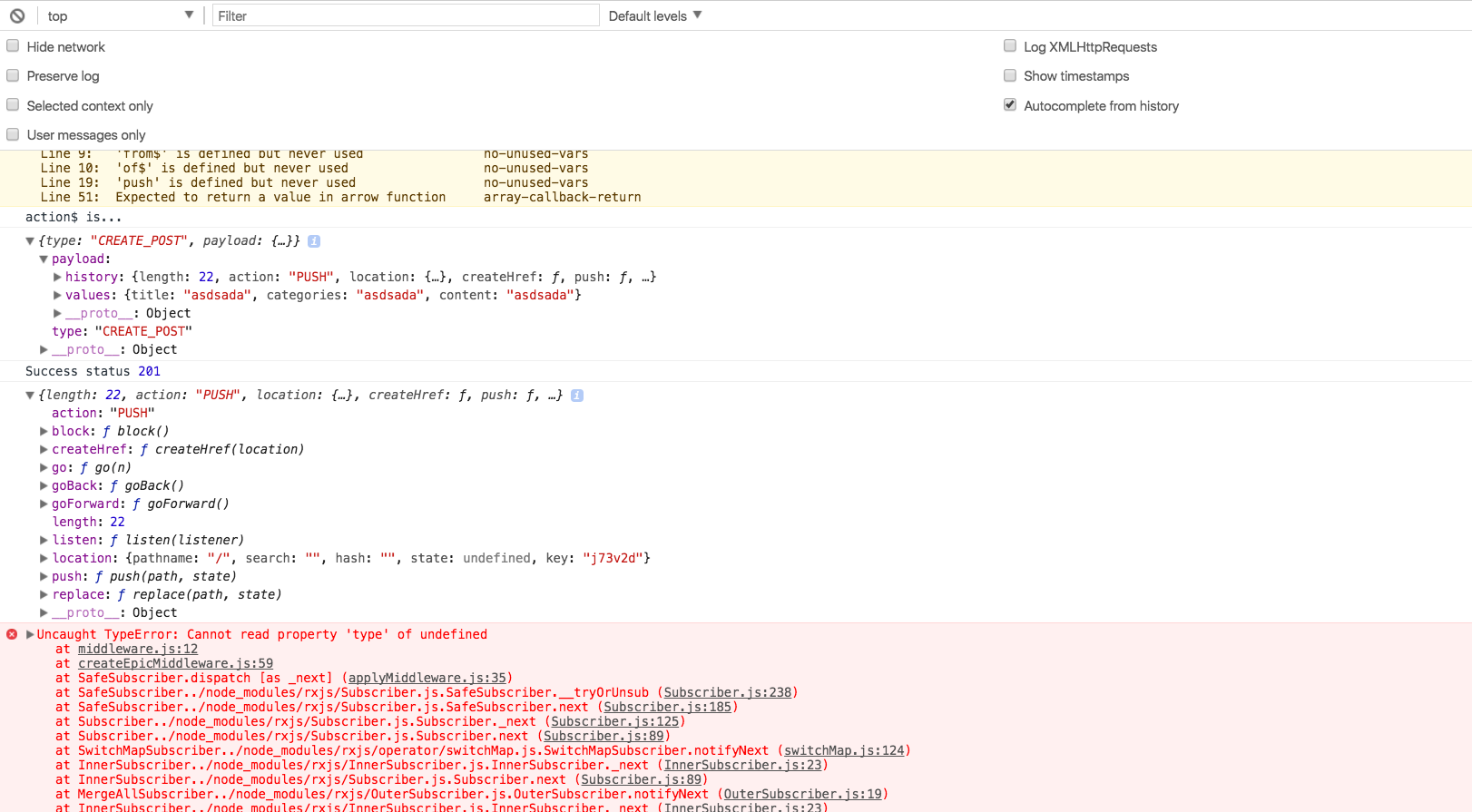Open the OuterSubscriber.js:19 source link
Viewport: 1472px width, 812px height.
pyautogui.click(x=803, y=794)
